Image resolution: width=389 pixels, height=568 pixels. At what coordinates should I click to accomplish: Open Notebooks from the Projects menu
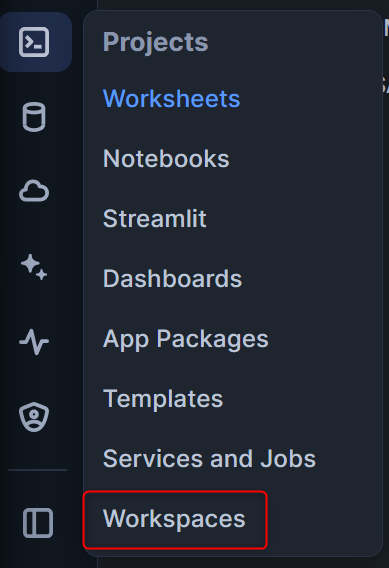pos(166,159)
